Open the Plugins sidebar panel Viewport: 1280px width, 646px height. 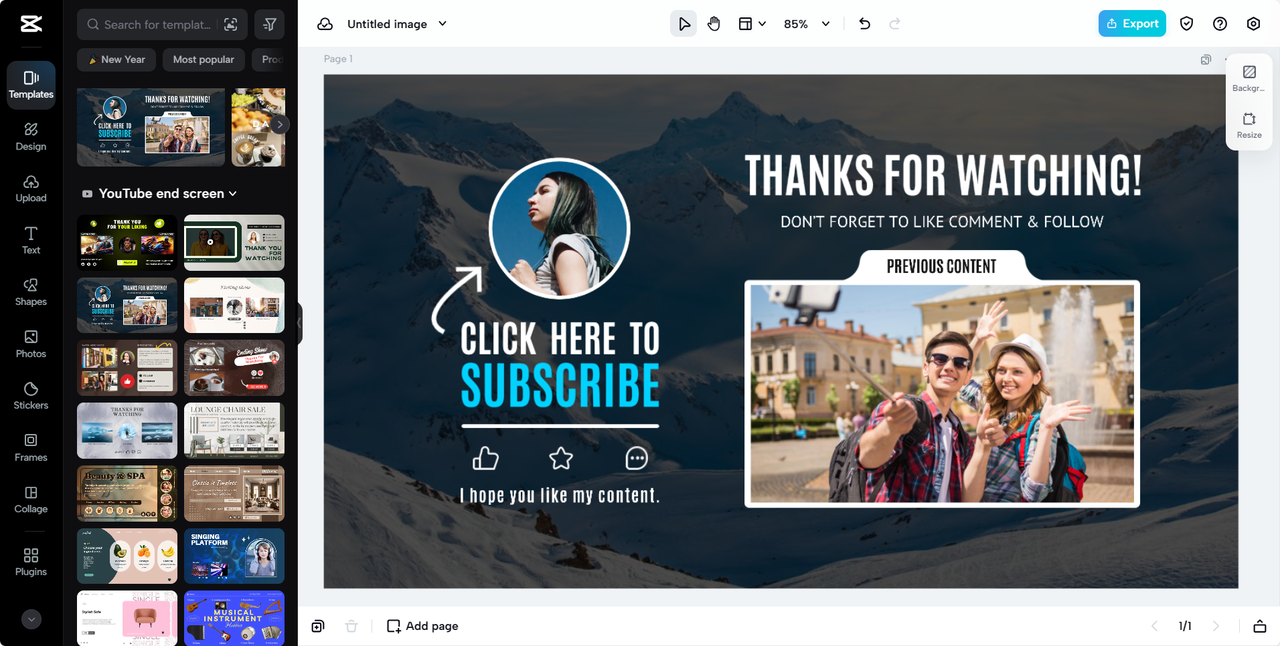point(31,562)
